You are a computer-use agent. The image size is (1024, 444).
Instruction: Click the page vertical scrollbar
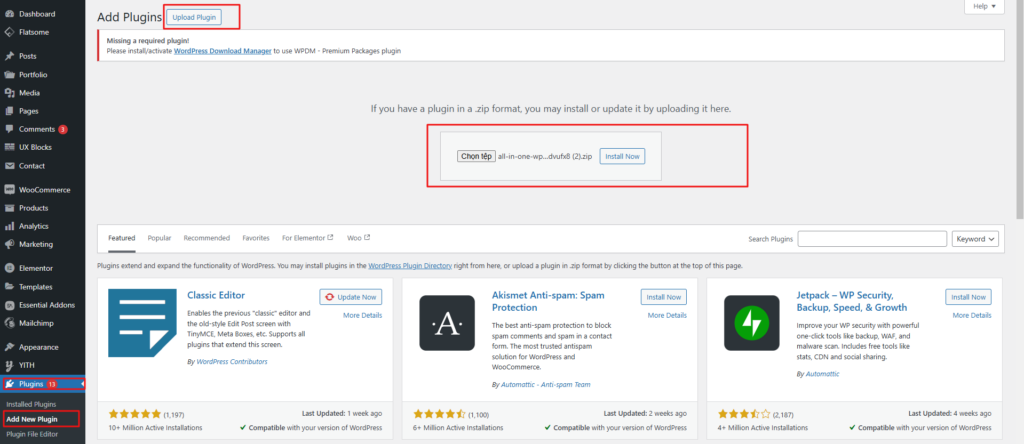[1019, 111]
